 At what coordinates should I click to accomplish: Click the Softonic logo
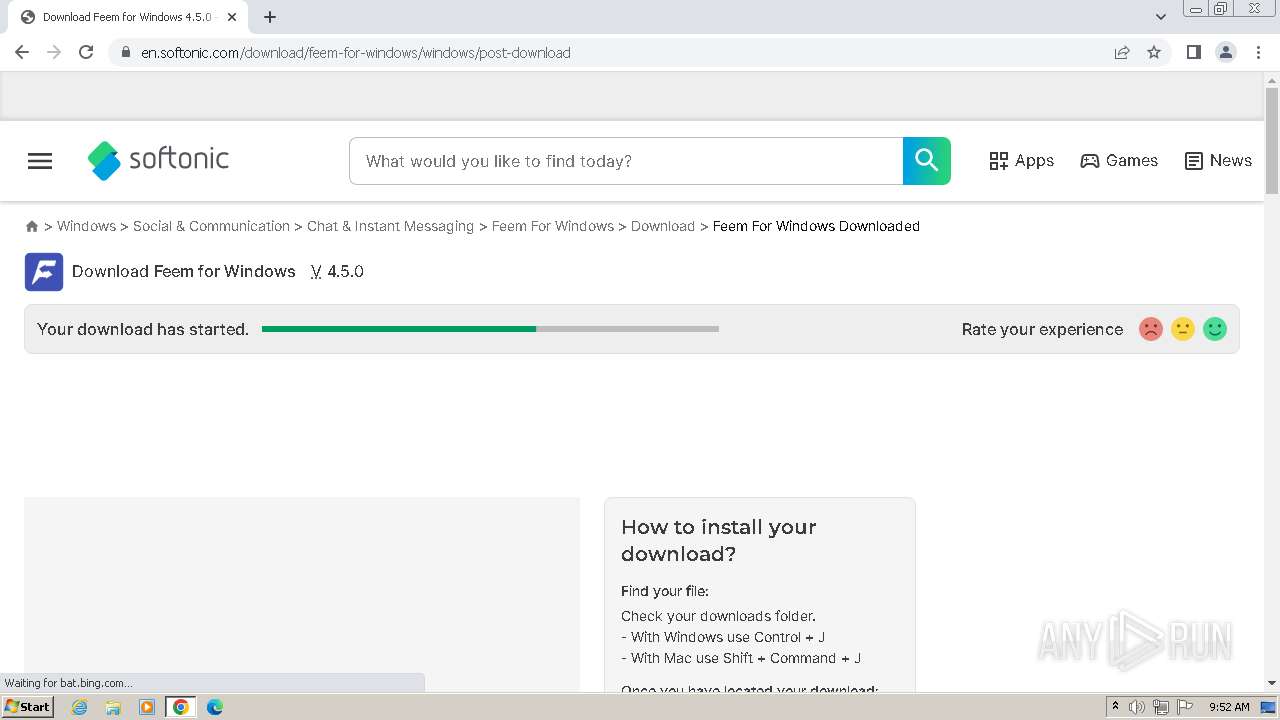click(x=158, y=160)
